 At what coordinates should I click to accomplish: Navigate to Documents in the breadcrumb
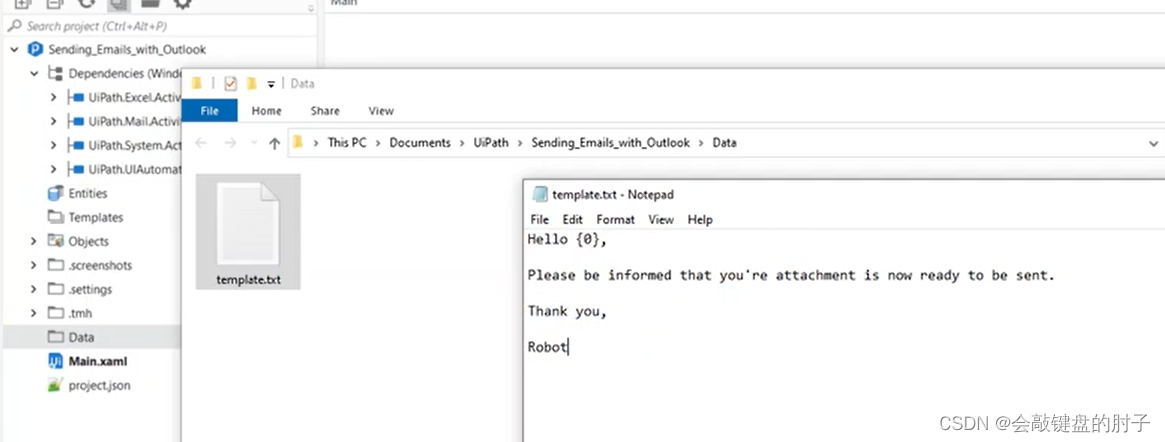point(420,143)
